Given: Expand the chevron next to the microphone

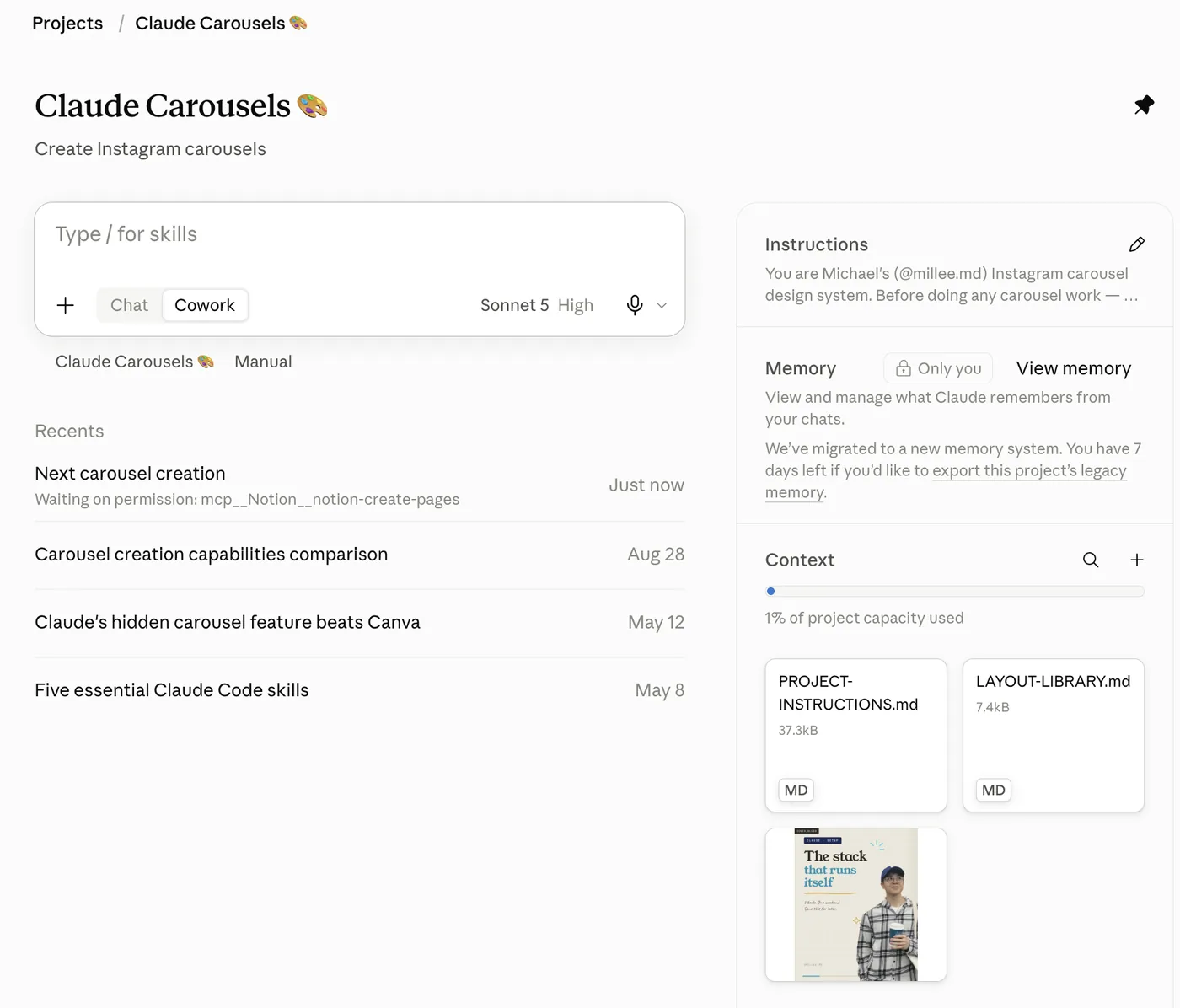Looking at the screenshot, I should coord(662,305).
